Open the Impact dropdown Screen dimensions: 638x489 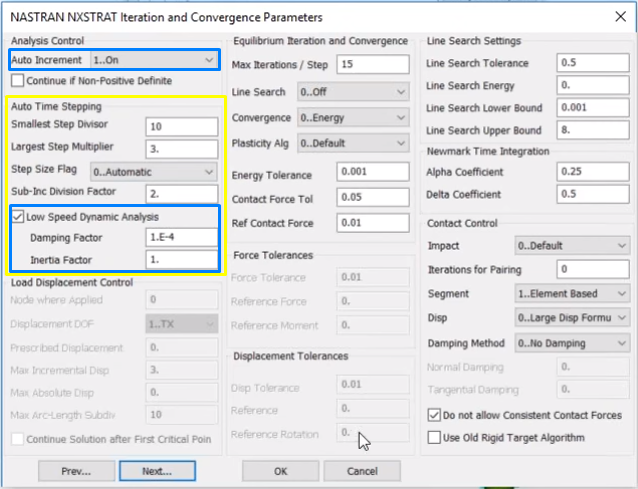coord(572,246)
